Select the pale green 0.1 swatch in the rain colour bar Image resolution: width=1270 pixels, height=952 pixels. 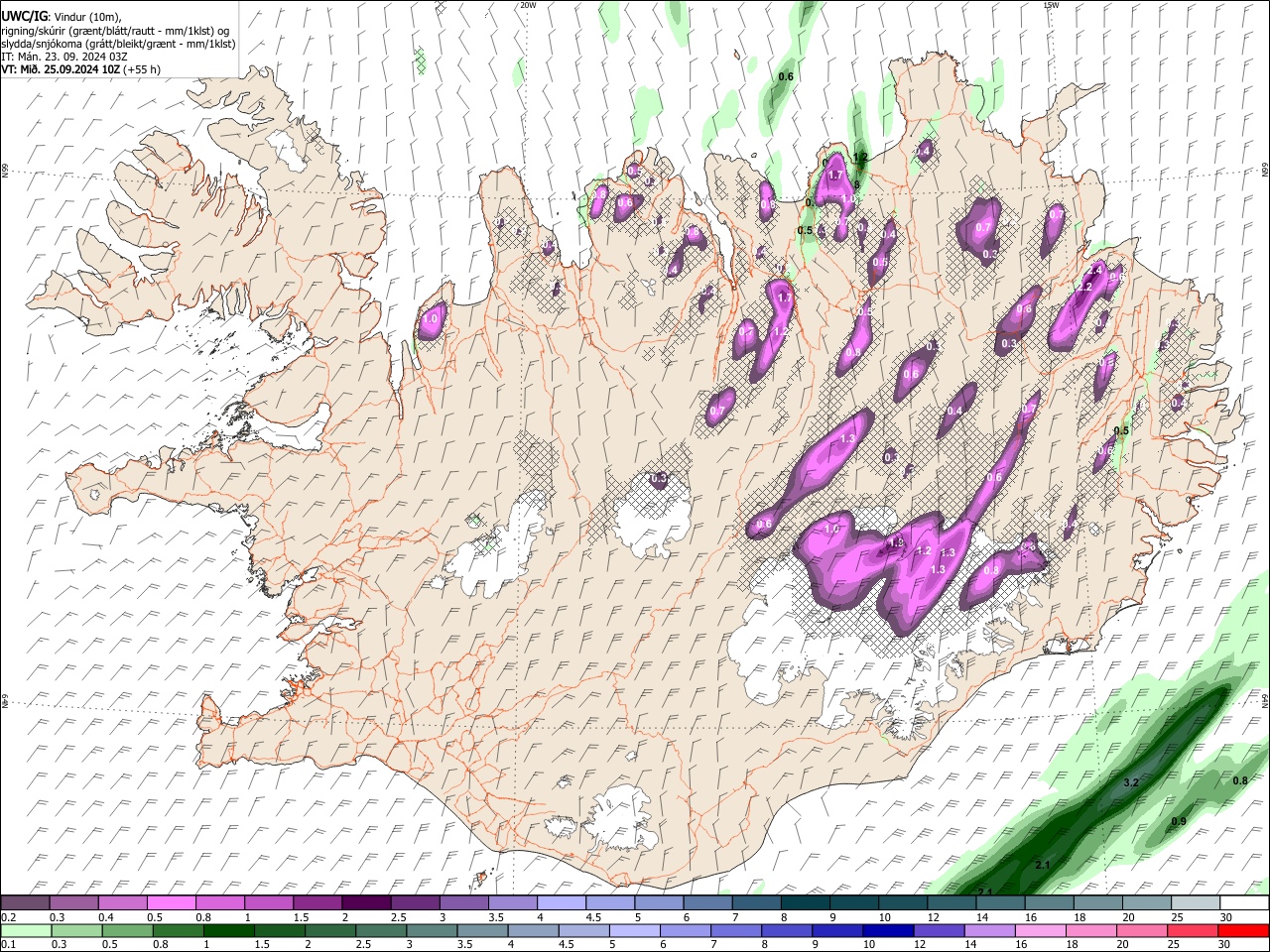pyautogui.click(x=27, y=930)
